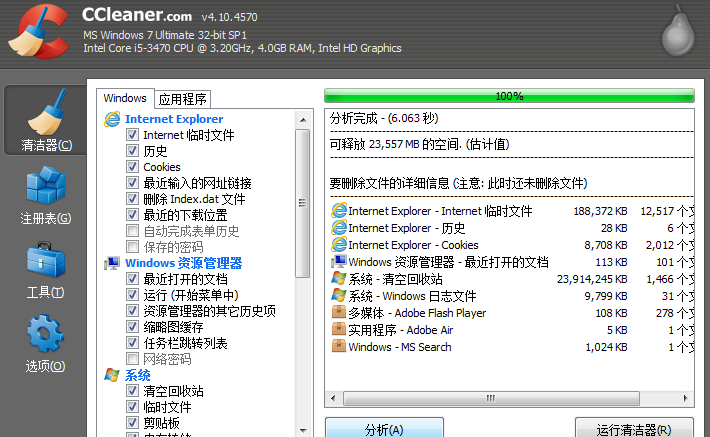The height and width of the screenshot is (437, 710).
Task: Click the up arrow of the cleaner list scrollbar
Action: (303, 120)
